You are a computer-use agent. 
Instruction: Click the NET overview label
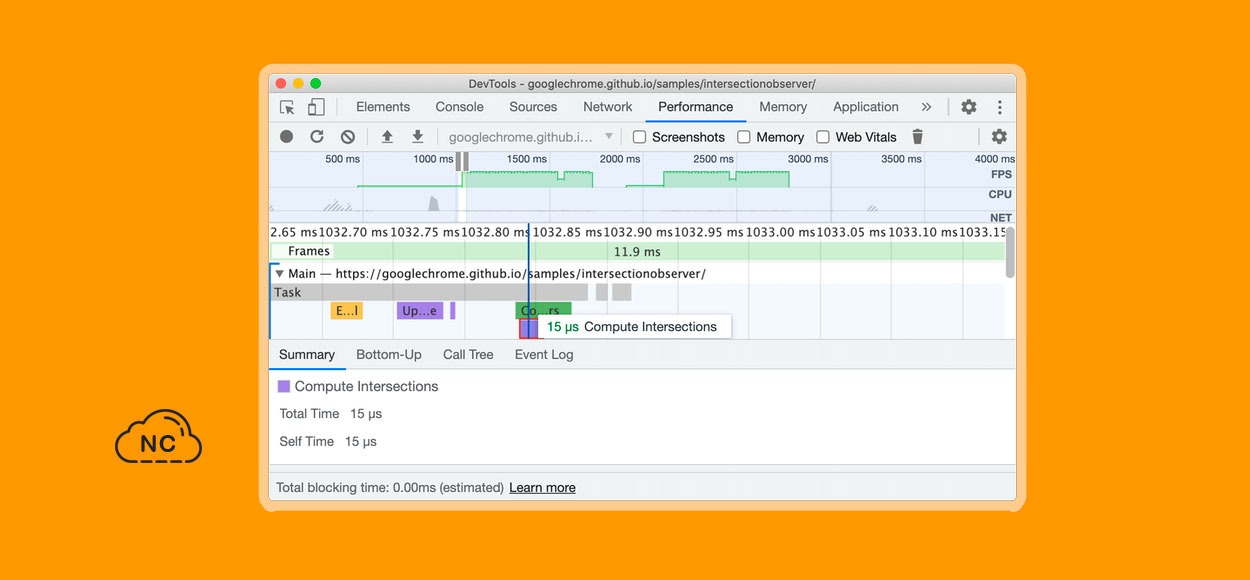pyautogui.click(x=1001, y=217)
